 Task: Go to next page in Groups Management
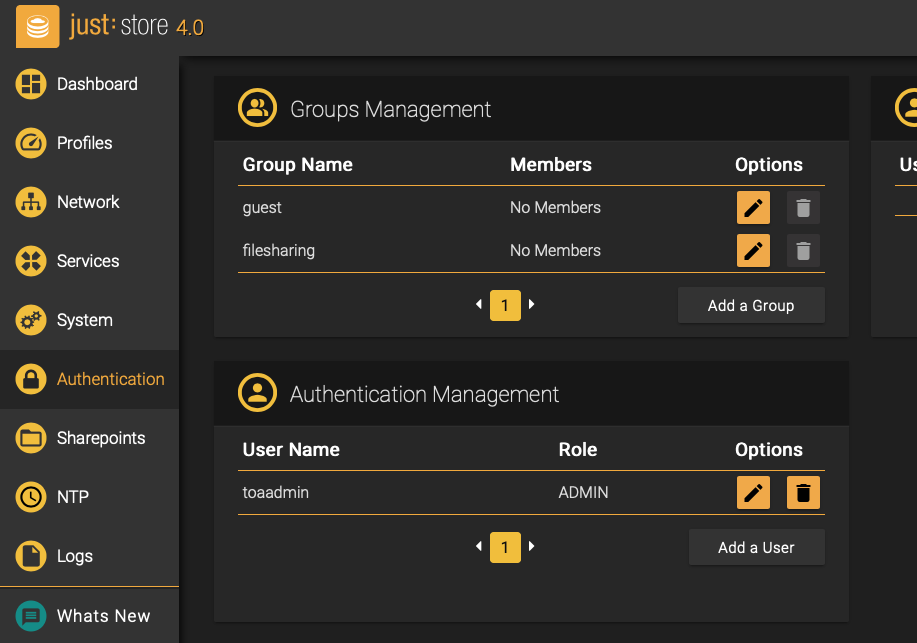532,304
